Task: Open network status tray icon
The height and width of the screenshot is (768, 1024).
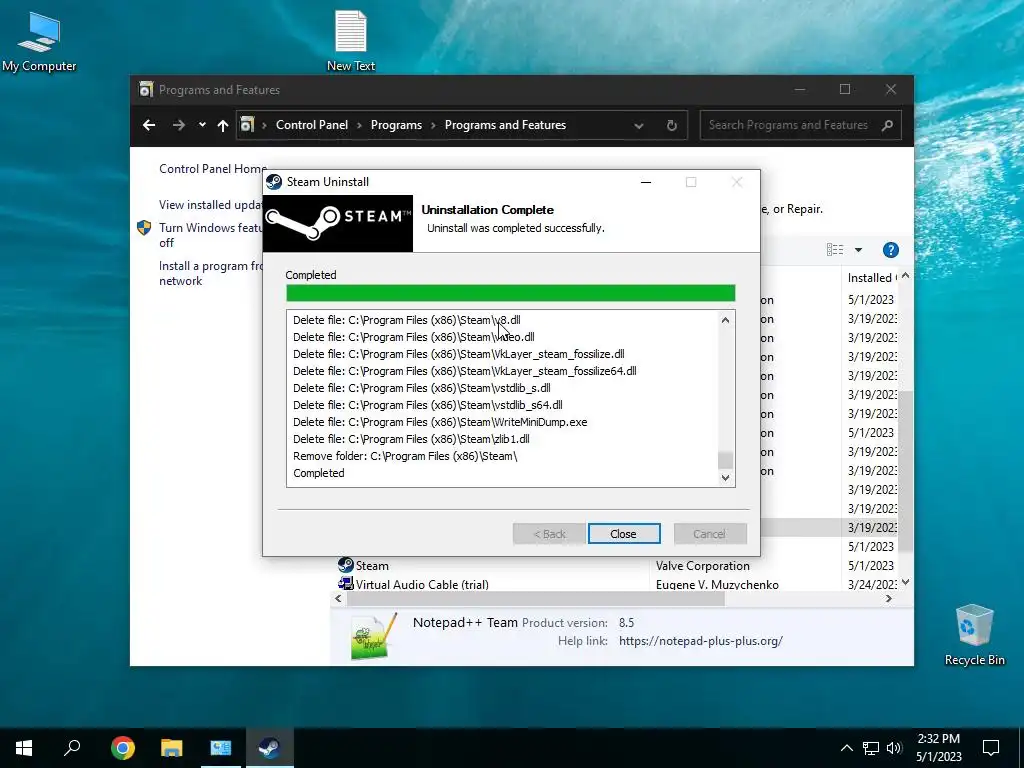Action: (x=871, y=748)
